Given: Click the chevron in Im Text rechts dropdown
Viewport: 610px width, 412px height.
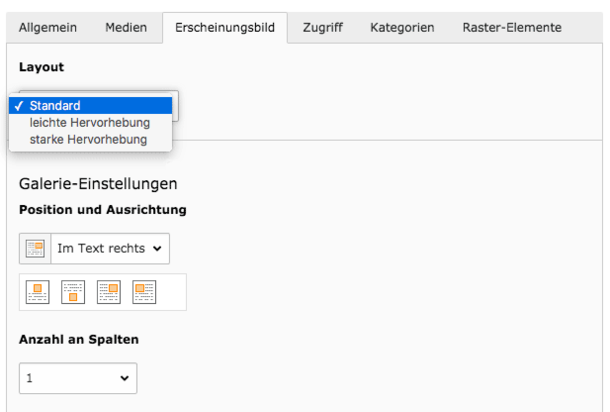Looking at the screenshot, I should click(157, 249).
